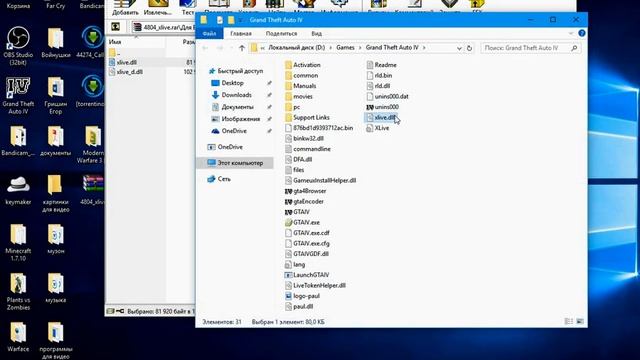Open the музон desktop folder
640x360 pixels.
(56, 239)
